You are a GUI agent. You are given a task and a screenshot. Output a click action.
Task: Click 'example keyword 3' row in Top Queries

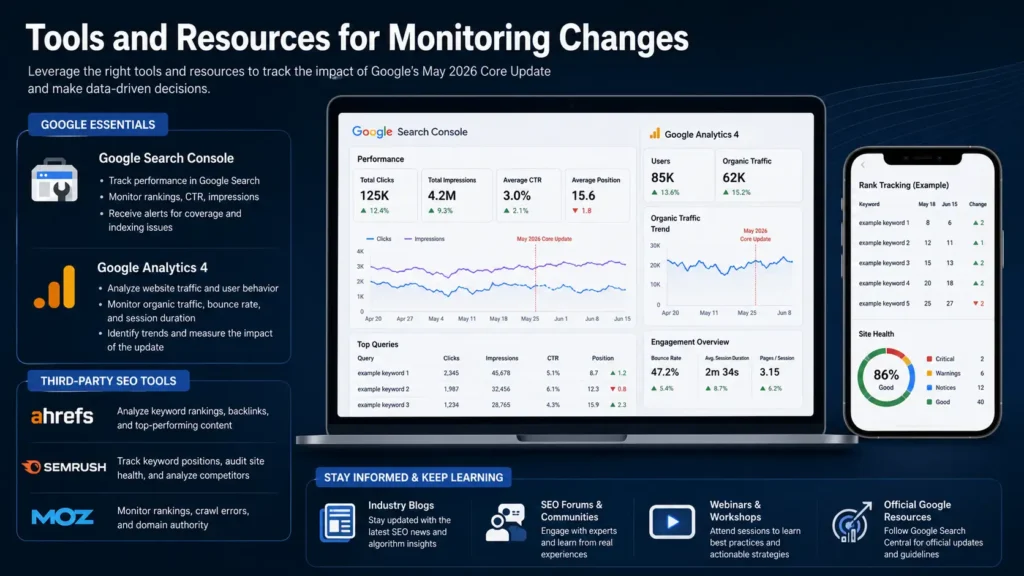click(492, 405)
